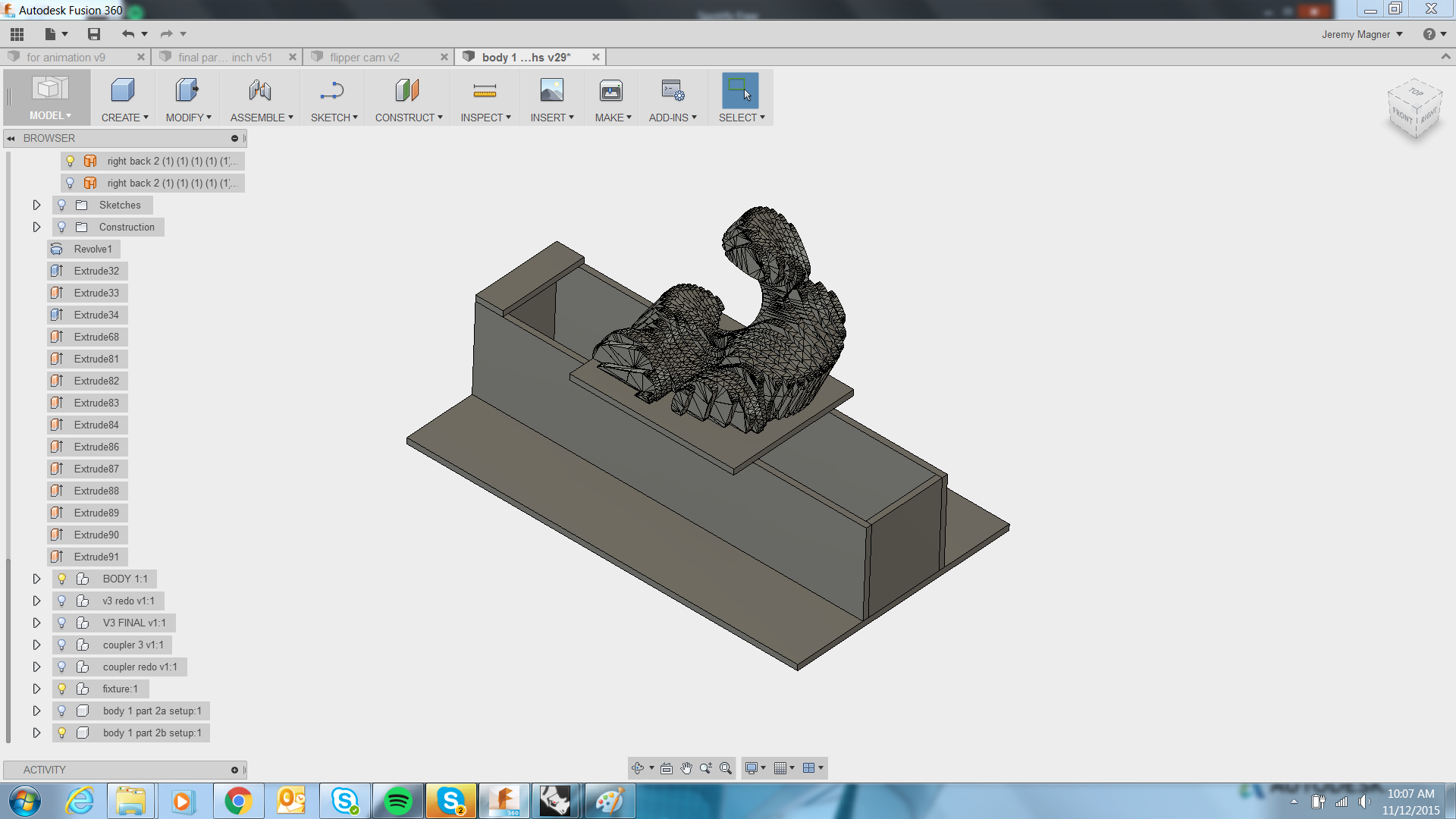This screenshot has width=1456, height=819.
Task: Click the ACTIVITY panel options dot
Action: [234, 770]
